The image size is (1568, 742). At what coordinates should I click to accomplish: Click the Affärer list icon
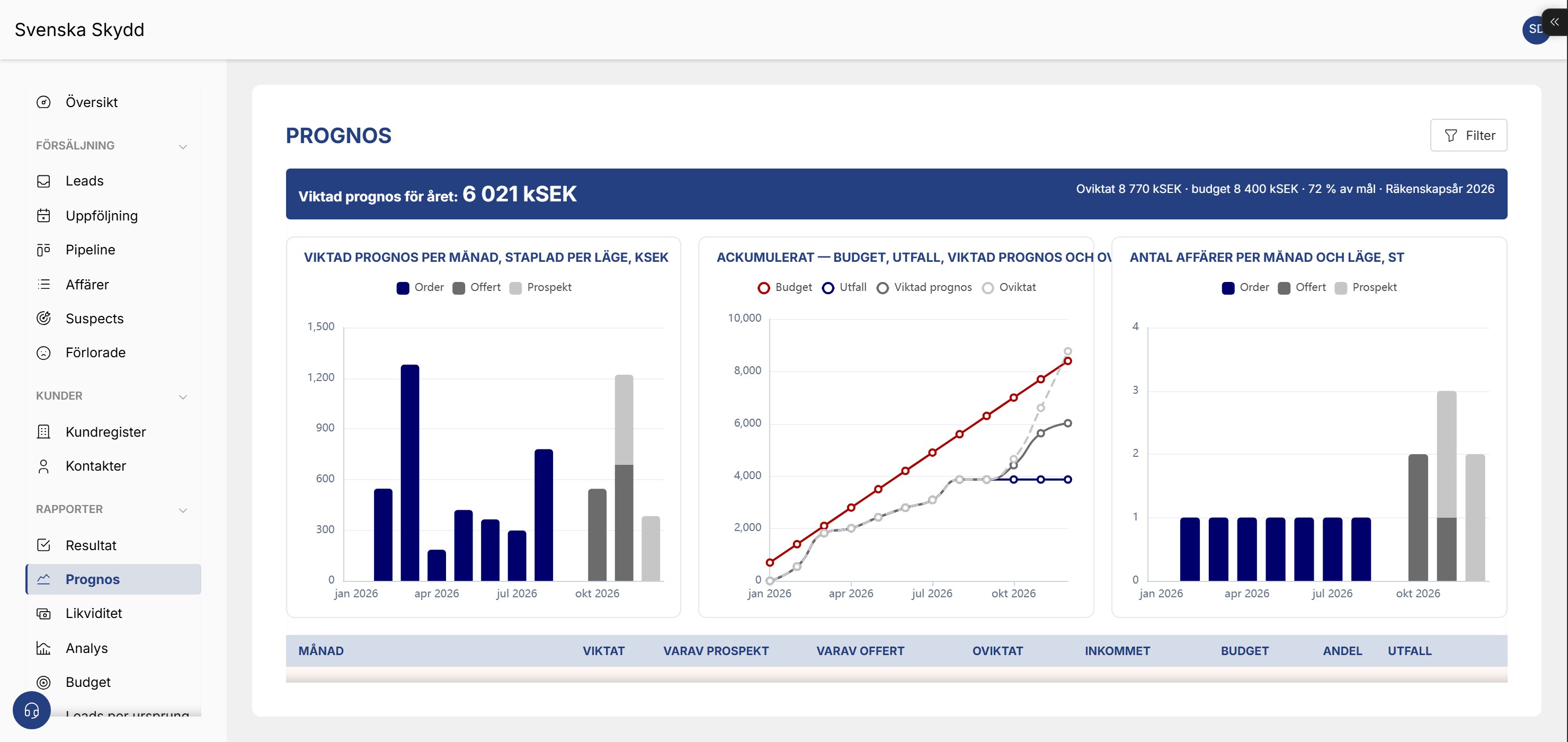point(44,285)
